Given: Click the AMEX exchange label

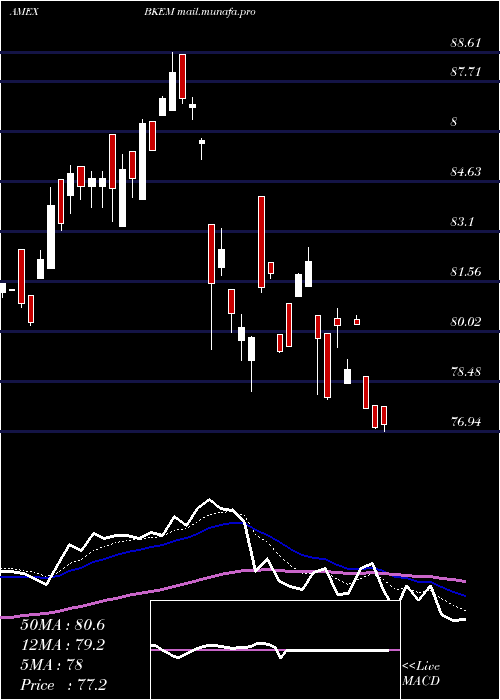Looking at the screenshot, I should pyautogui.click(x=23, y=12).
